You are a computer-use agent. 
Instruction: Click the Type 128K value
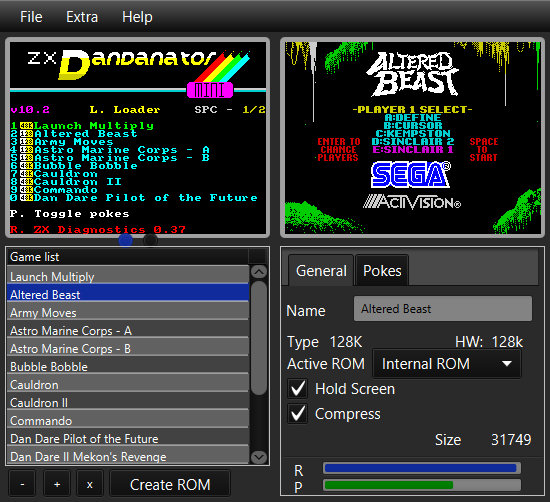point(346,342)
